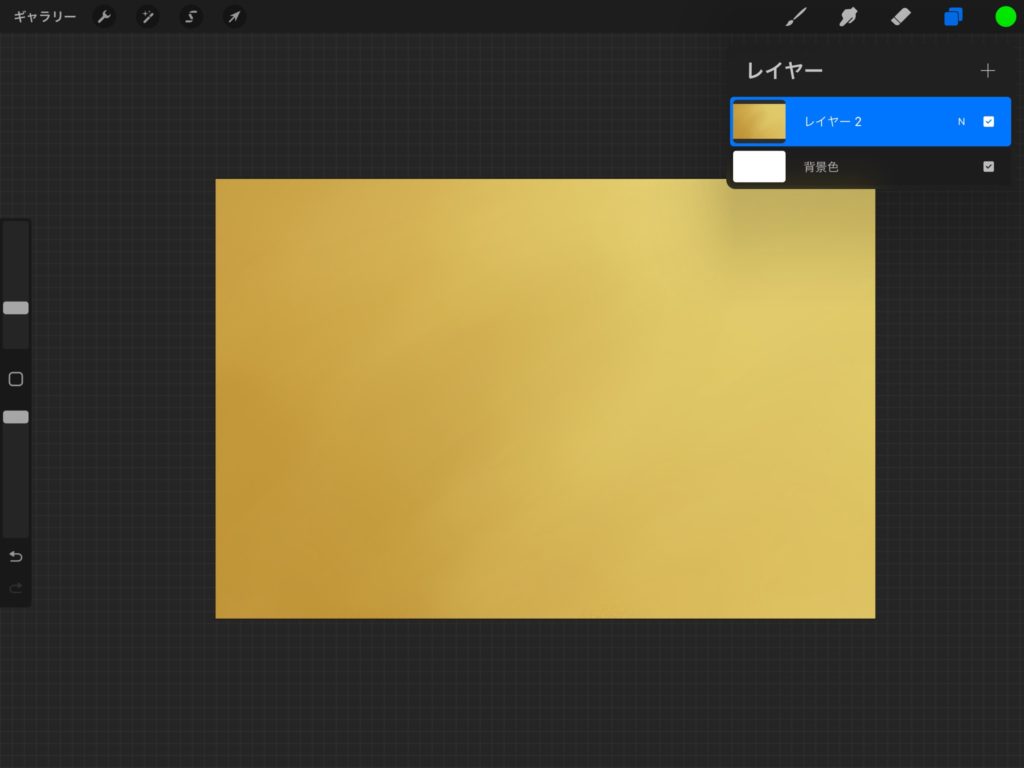Hide レイヤー 2 using its checkbox

(988, 122)
